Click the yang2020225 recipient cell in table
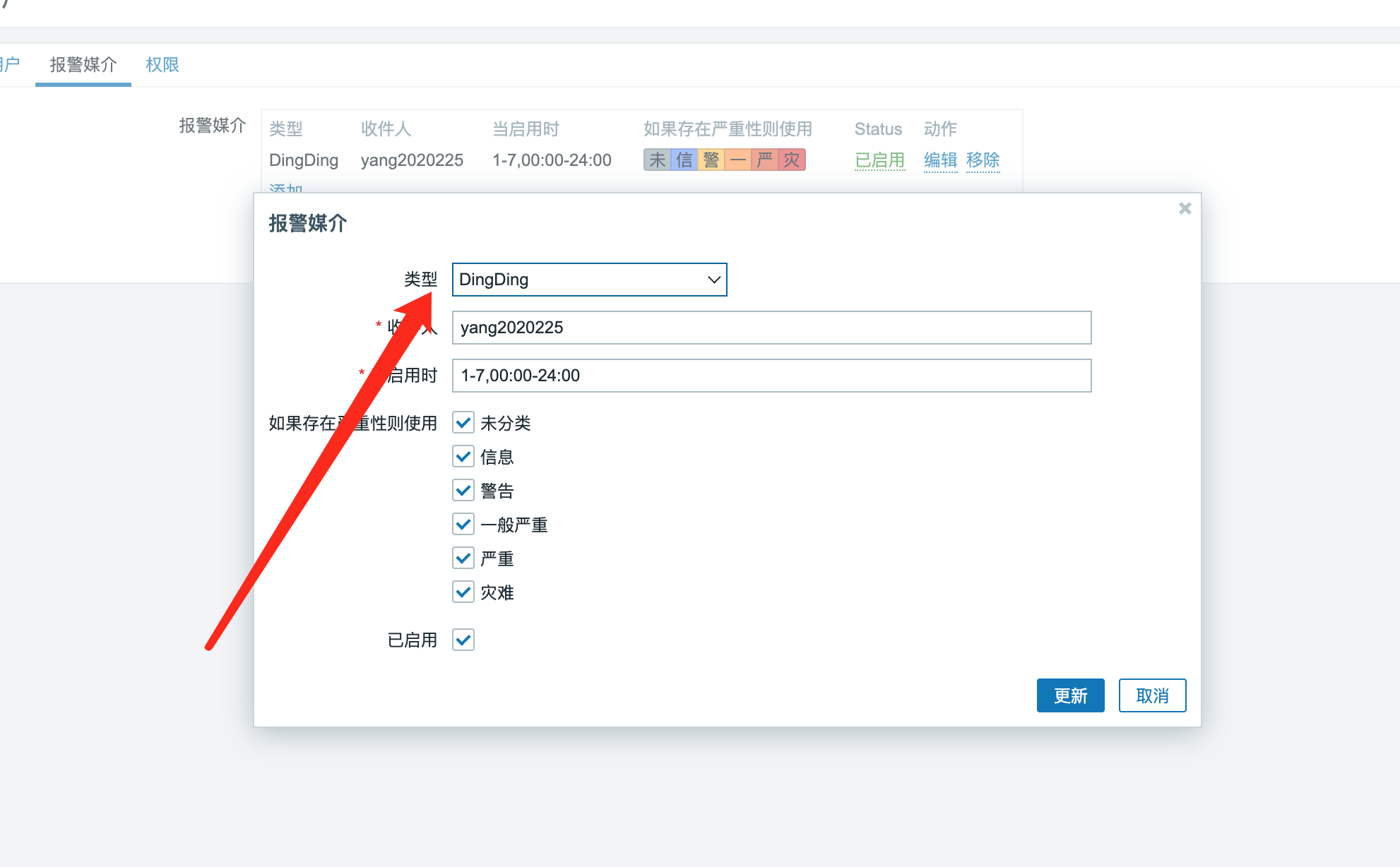The width and height of the screenshot is (1400, 867). tap(412, 160)
